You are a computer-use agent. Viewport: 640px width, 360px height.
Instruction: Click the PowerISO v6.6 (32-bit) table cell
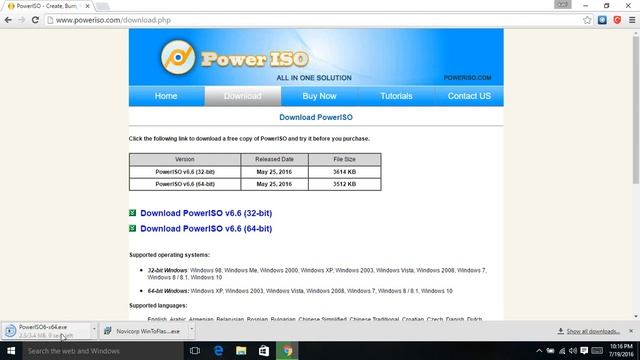[x=185, y=172]
